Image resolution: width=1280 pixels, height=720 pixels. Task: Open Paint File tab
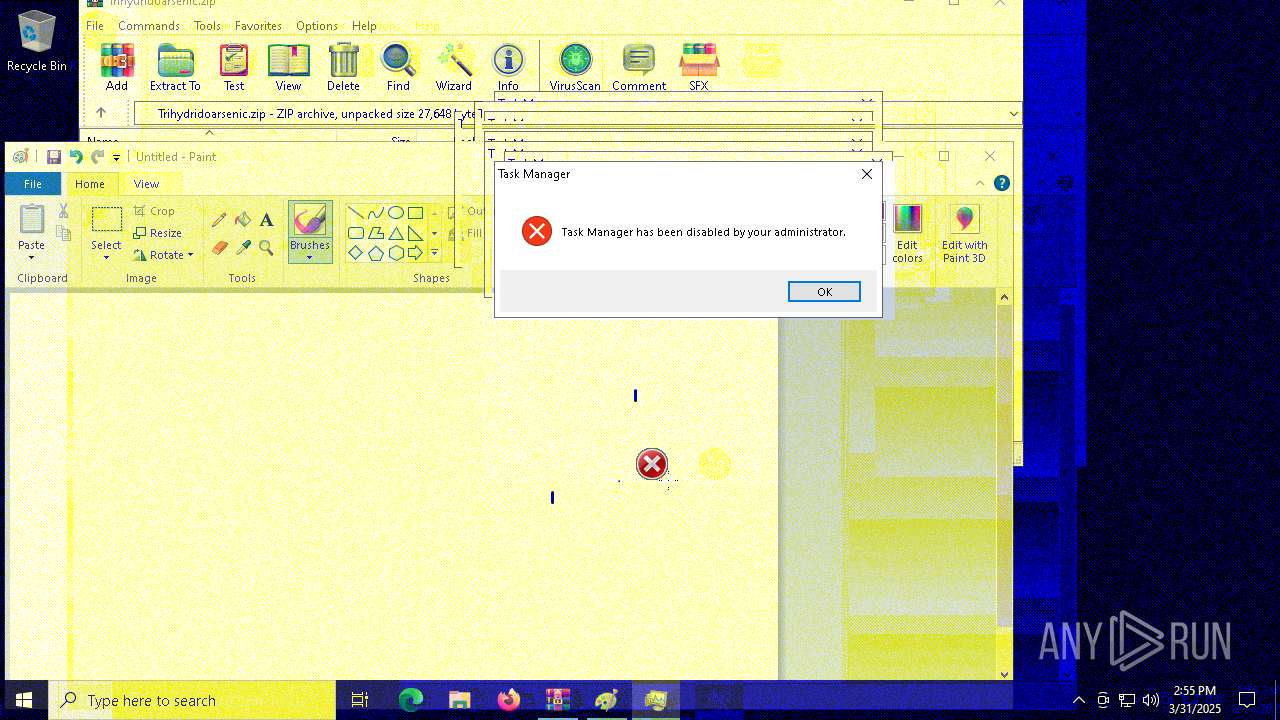pyautogui.click(x=33, y=184)
